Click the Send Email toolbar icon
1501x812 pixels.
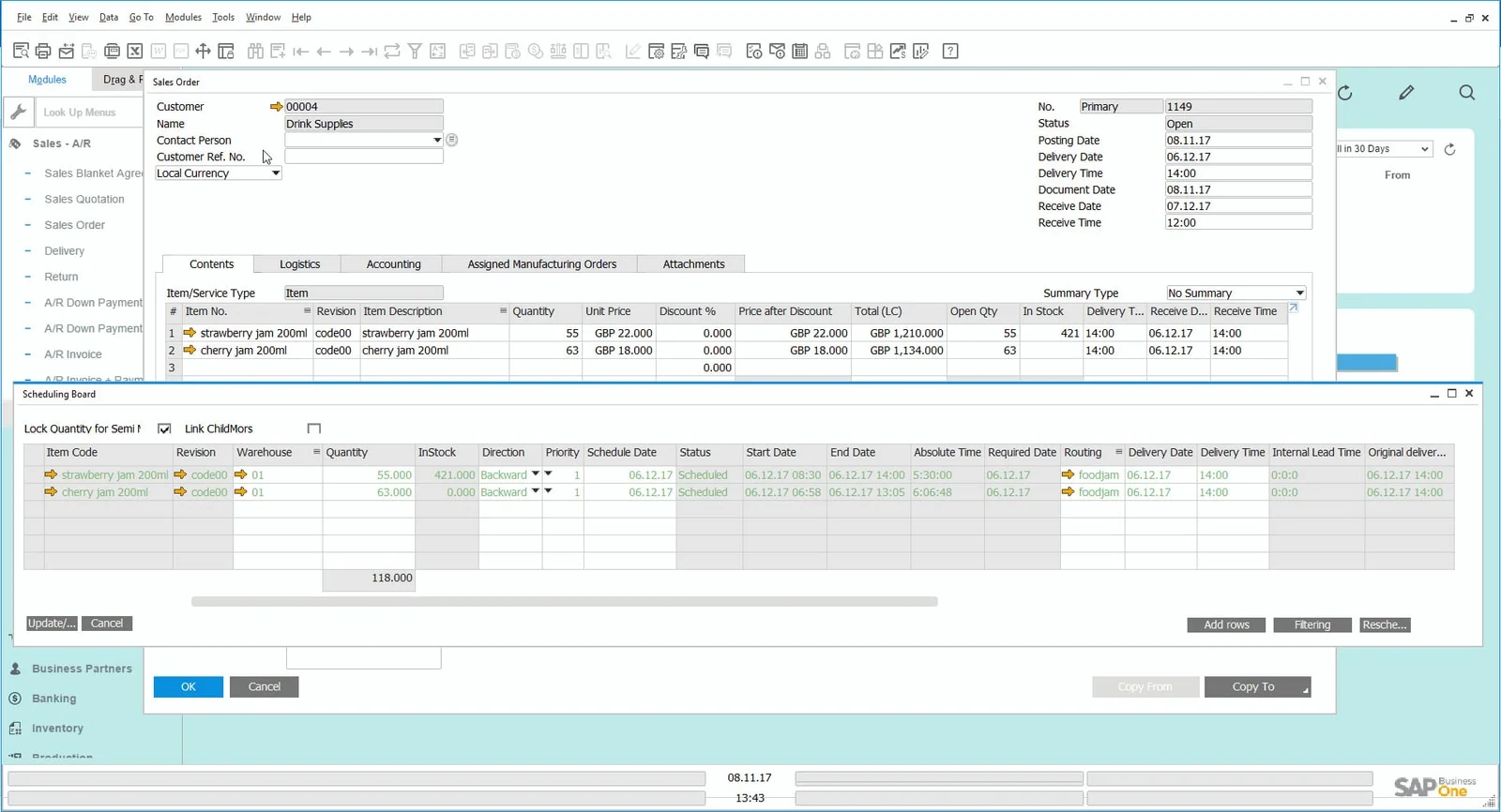pyautogui.click(x=67, y=52)
